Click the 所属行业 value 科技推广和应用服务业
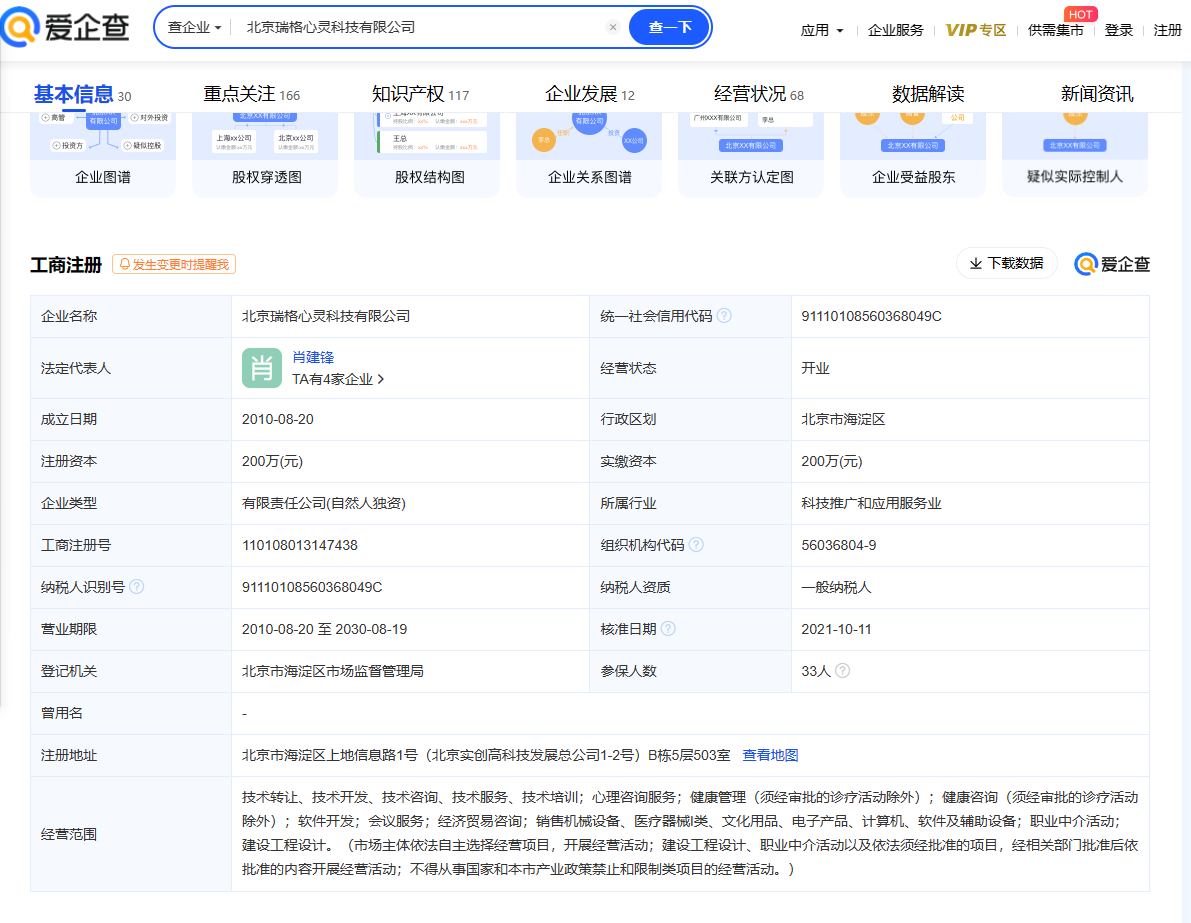Viewport: 1191px width, 923px height. (871, 503)
